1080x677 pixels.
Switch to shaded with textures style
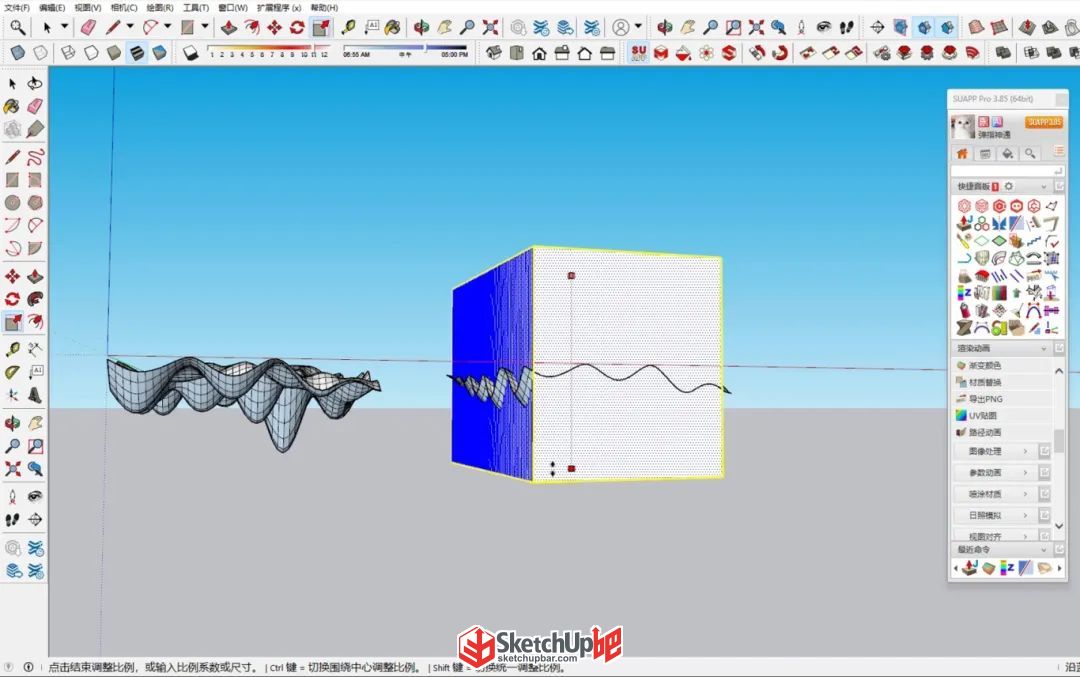pyautogui.click(x=137, y=53)
